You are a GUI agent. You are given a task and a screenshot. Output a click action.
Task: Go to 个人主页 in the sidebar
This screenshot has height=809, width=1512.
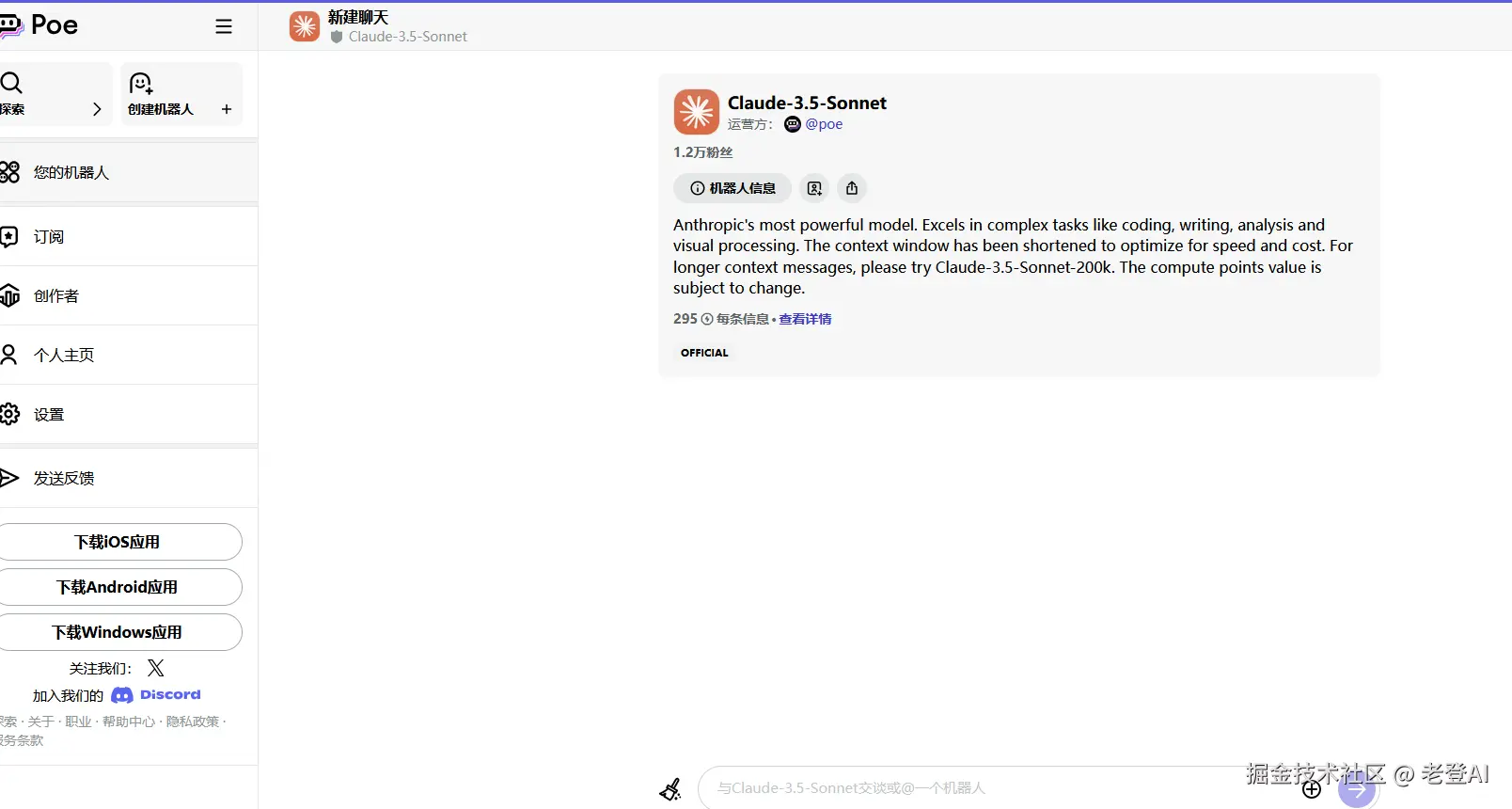click(129, 355)
